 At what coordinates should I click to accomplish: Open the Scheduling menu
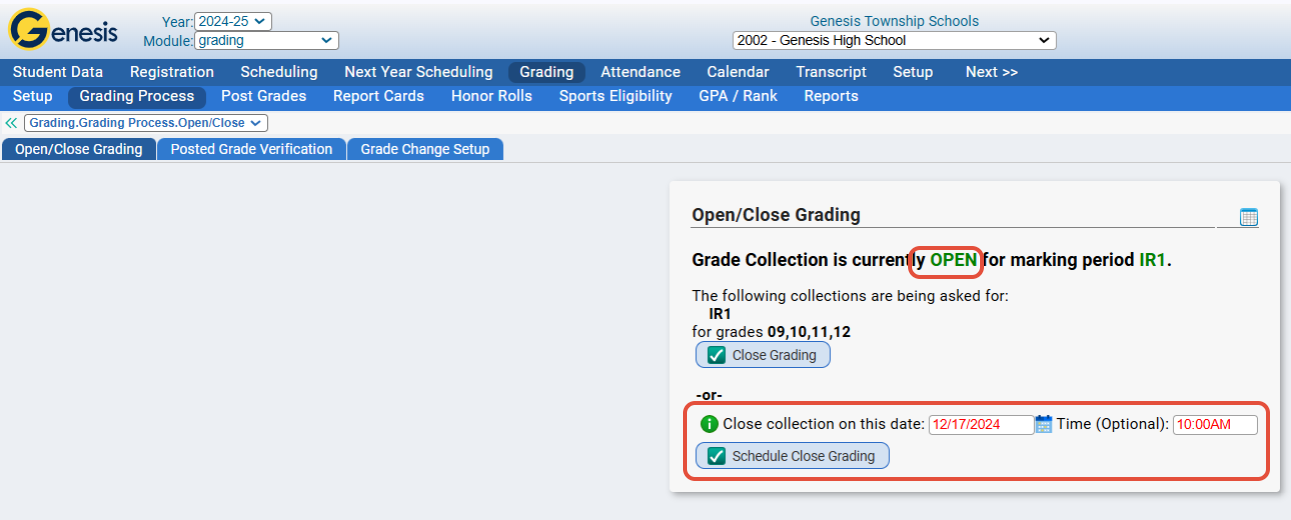(279, 72)
